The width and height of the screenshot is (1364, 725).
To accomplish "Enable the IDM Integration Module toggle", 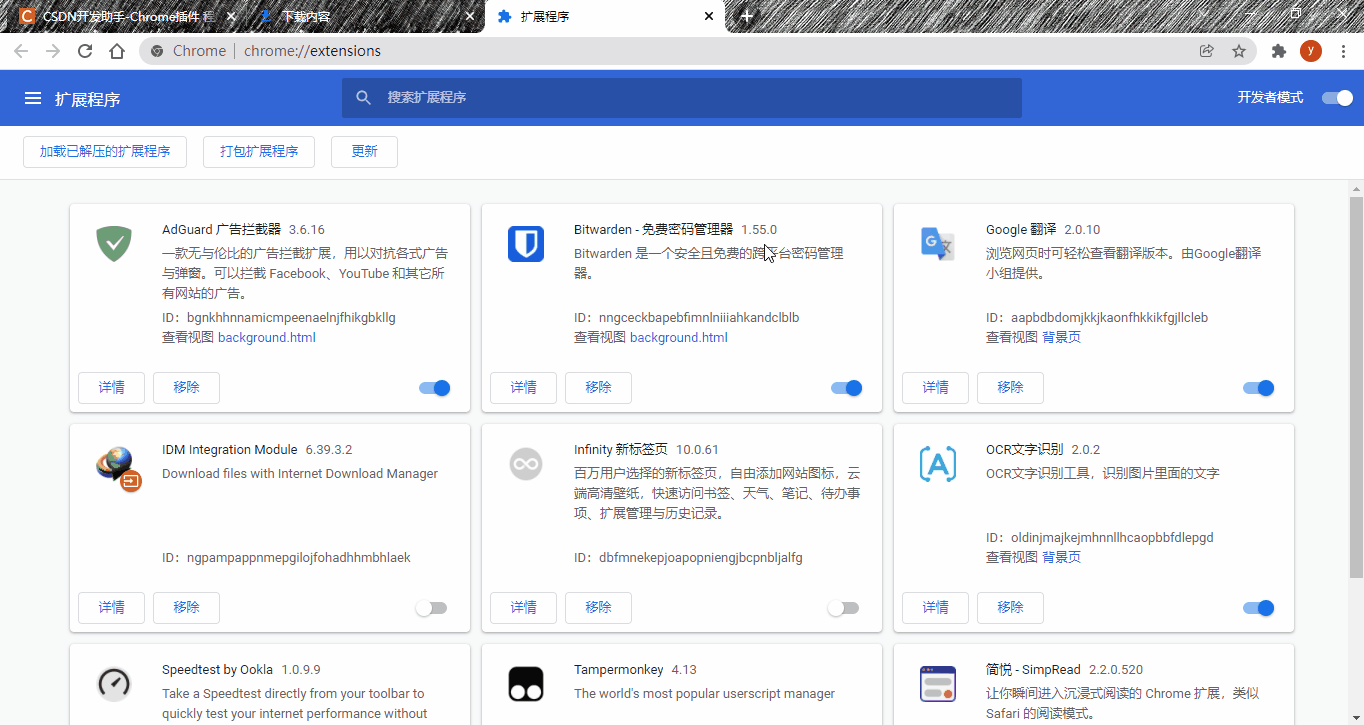I will 431,607.
